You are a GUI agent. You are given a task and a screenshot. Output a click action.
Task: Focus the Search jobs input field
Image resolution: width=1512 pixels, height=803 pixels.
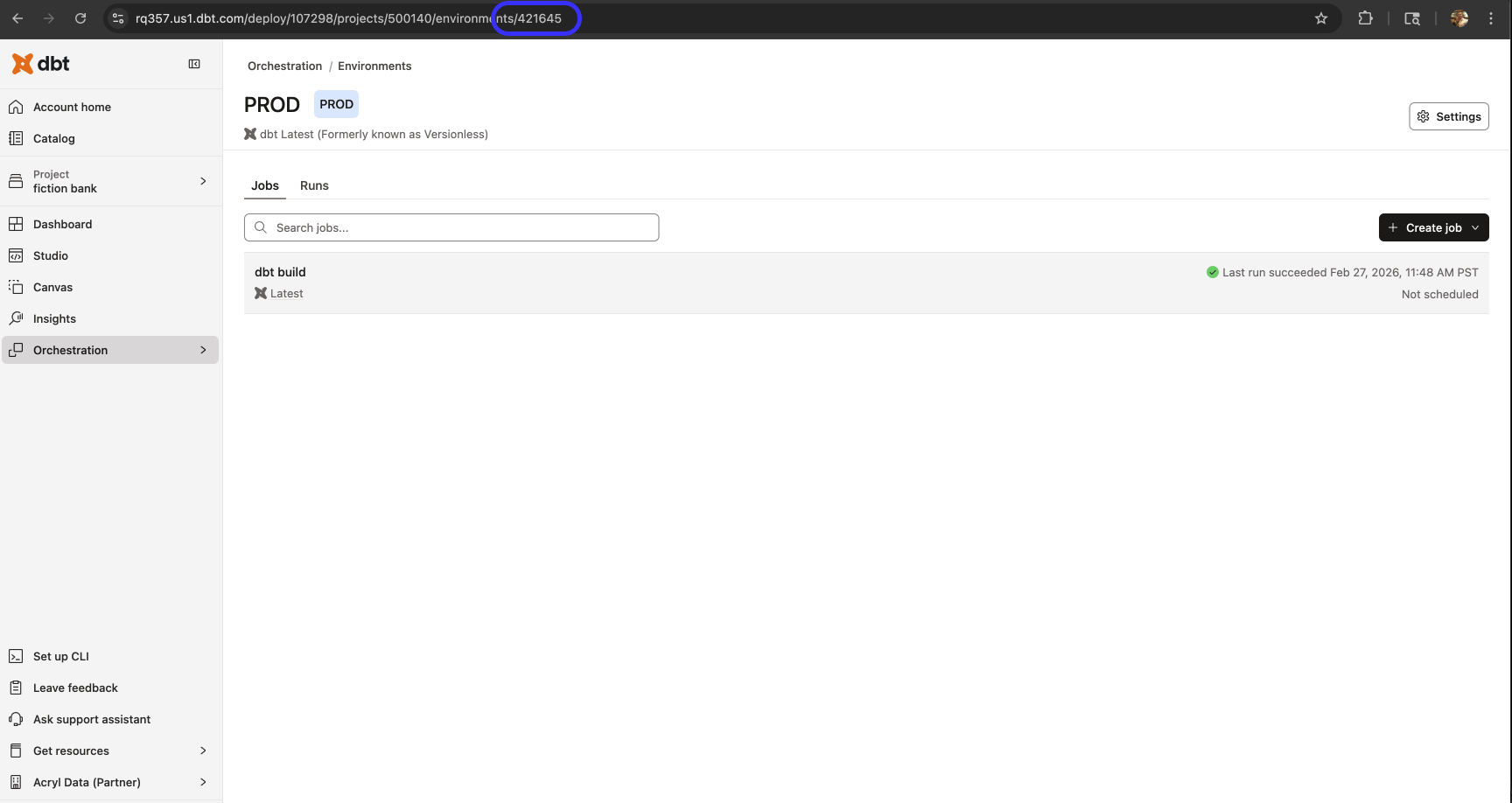[451, 227]
